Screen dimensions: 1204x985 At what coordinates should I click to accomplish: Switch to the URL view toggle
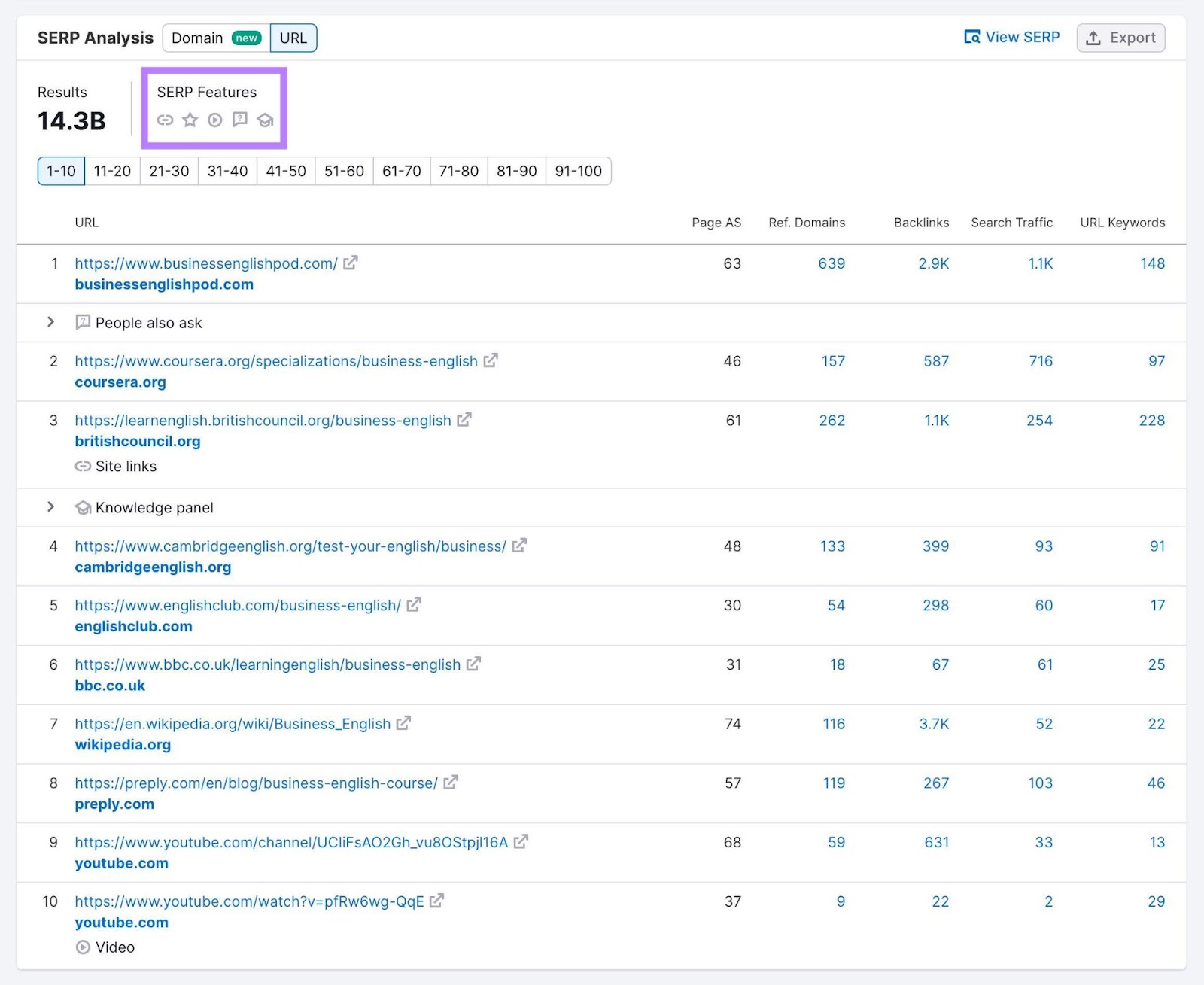click(293, 38)
